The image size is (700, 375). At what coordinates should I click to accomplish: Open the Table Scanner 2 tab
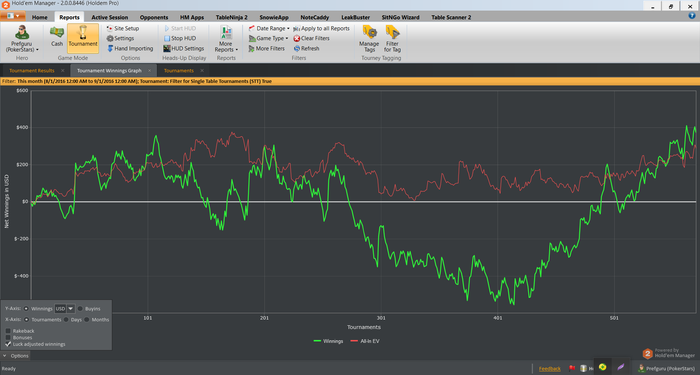tap(451, 17)
